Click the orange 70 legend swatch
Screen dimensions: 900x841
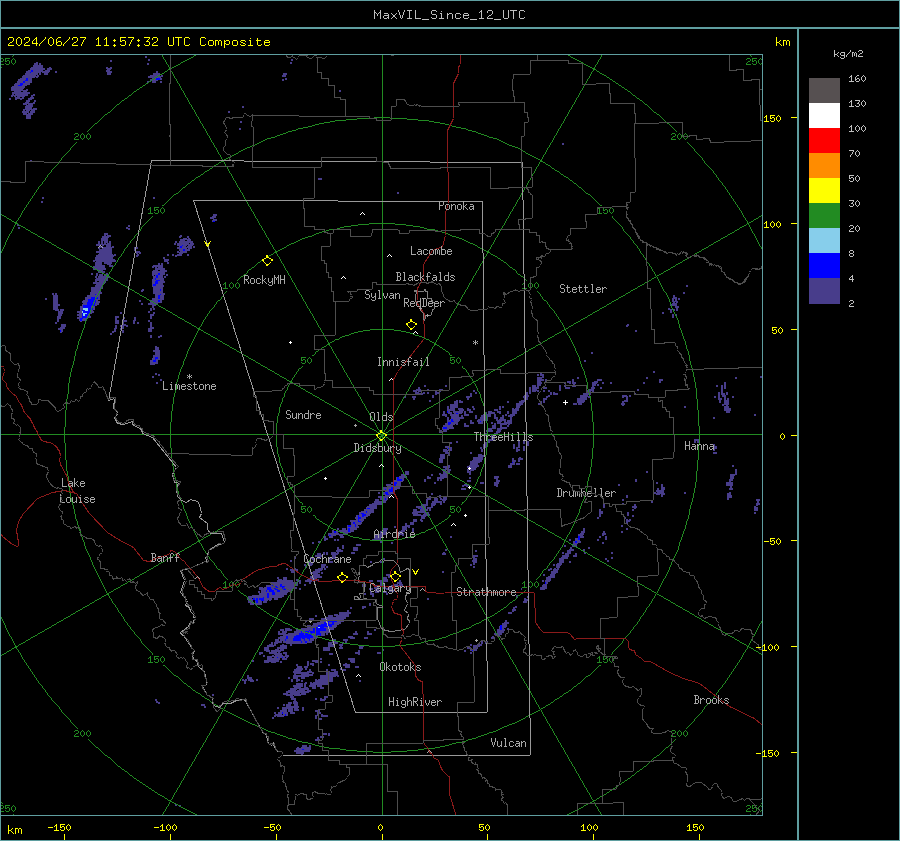click(x=824, y=165)
